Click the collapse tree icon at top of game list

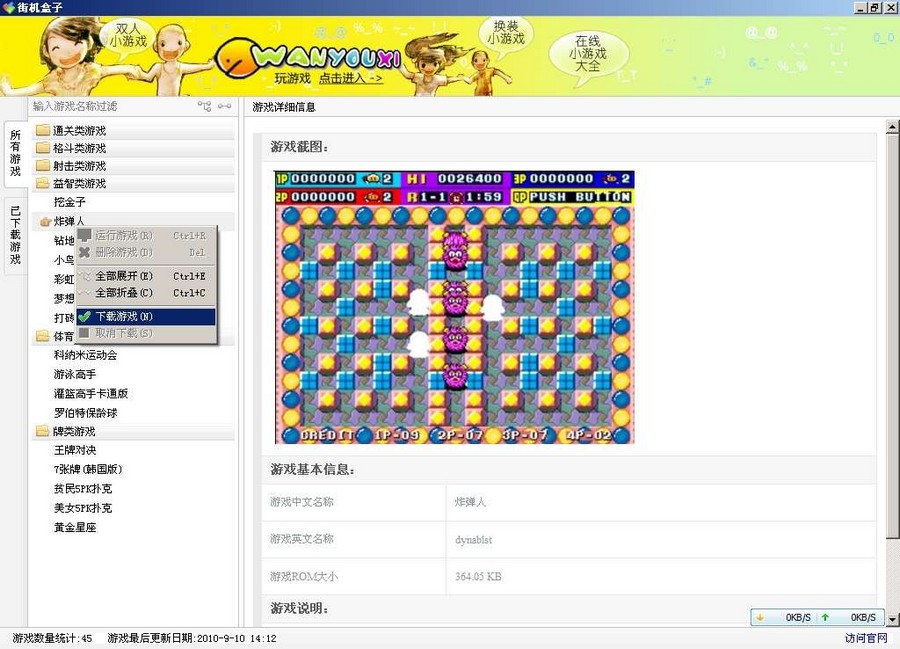point(225,106)
